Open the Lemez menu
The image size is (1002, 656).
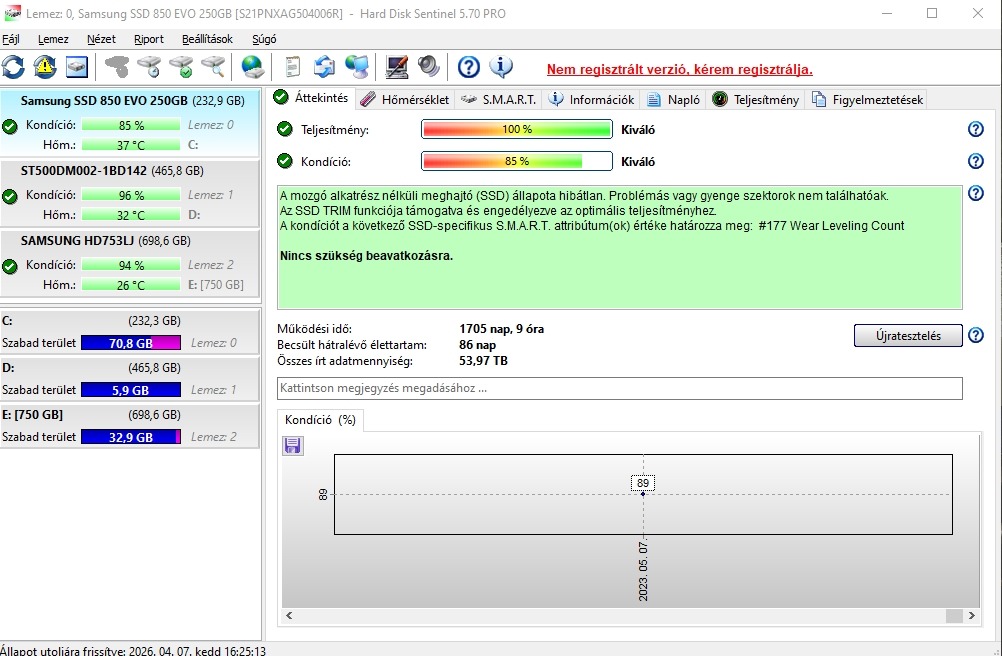pyautogui.click(x=53, y=39)
